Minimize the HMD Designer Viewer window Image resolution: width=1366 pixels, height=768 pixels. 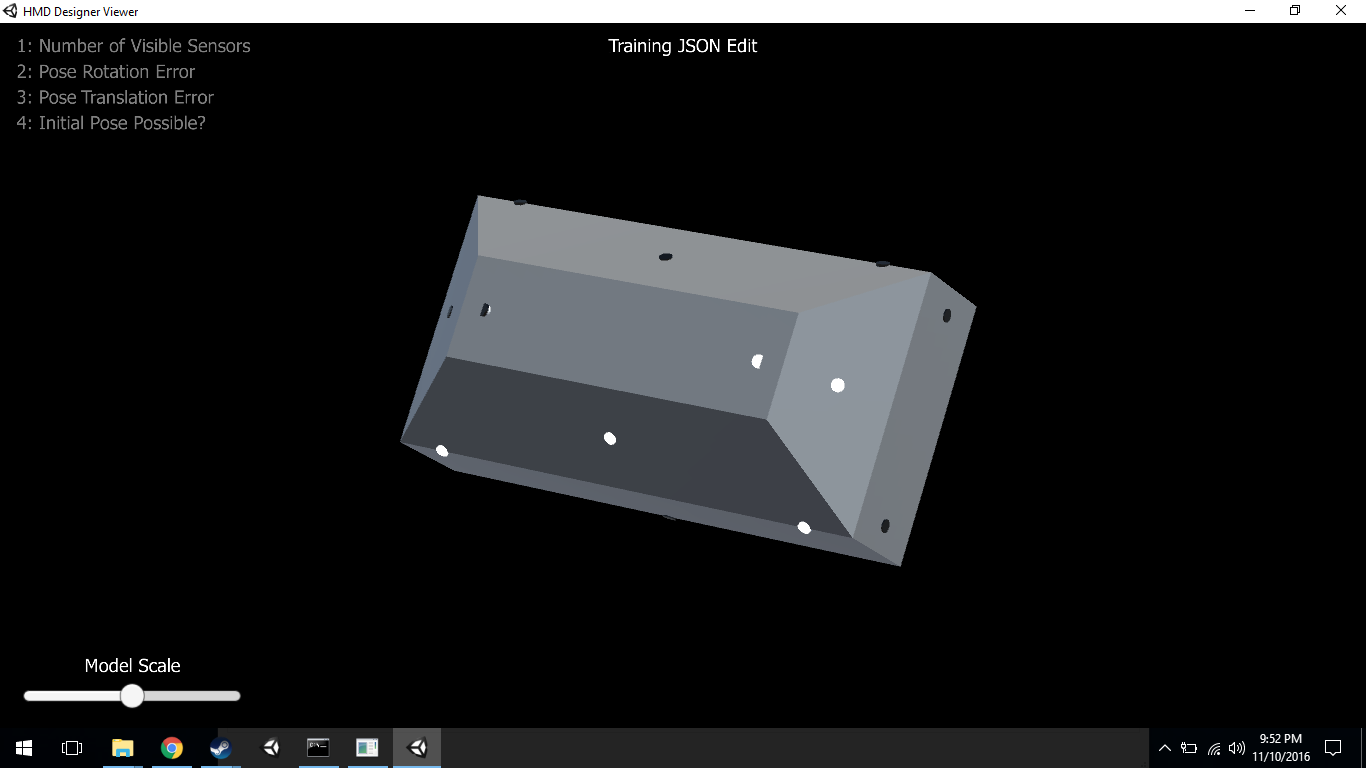tap(1250, 11)
